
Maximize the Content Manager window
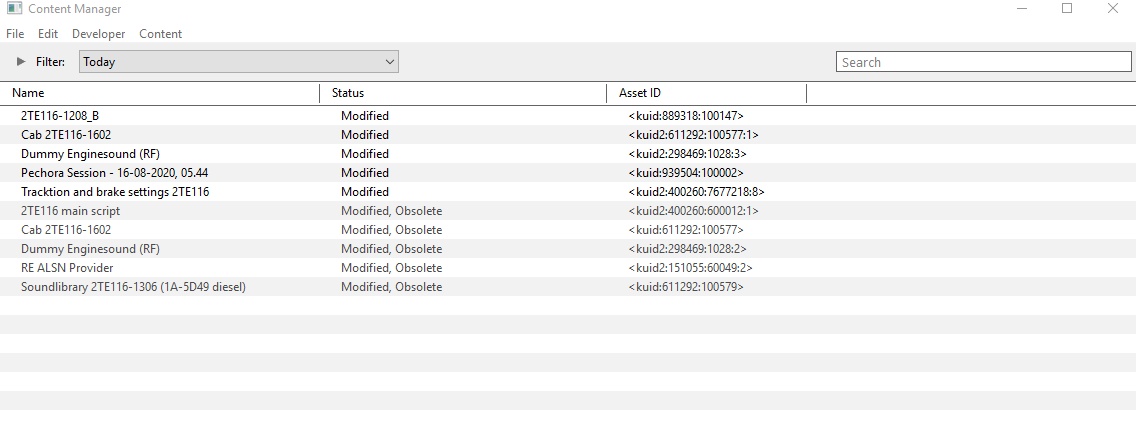click(1066, 9)
